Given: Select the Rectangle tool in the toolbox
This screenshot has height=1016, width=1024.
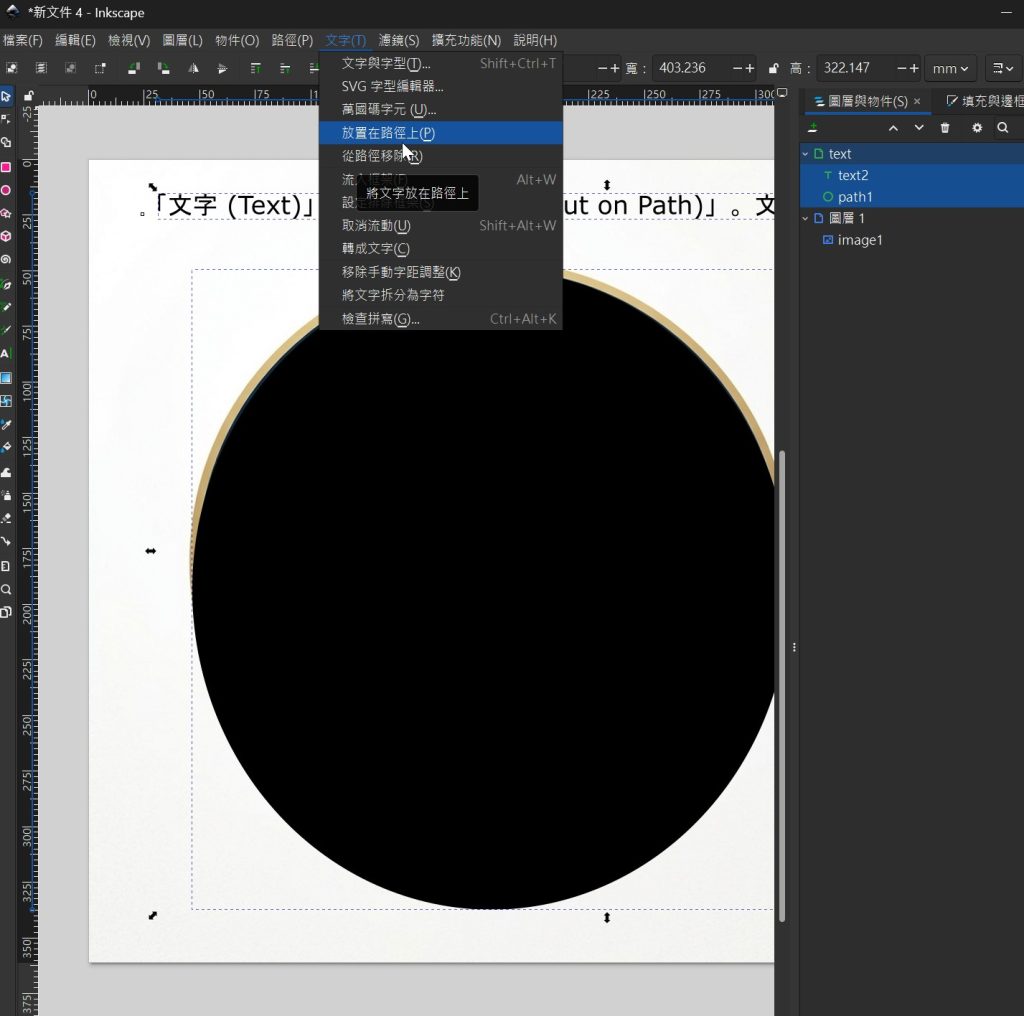Looking at the screenshot, I should [x=6, y=167].
